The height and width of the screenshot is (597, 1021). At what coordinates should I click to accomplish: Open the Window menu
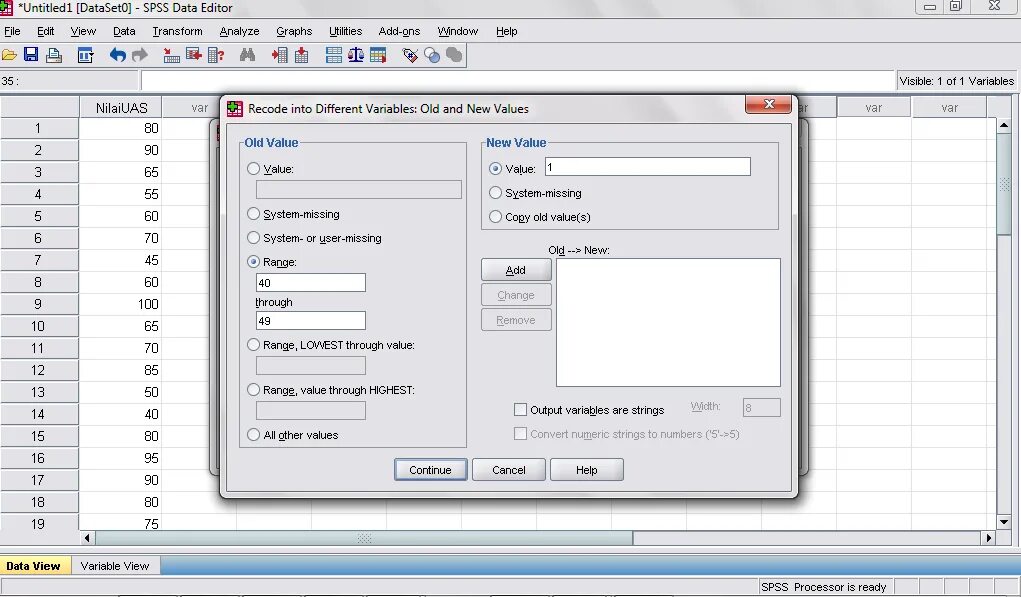tap(457, 31)
